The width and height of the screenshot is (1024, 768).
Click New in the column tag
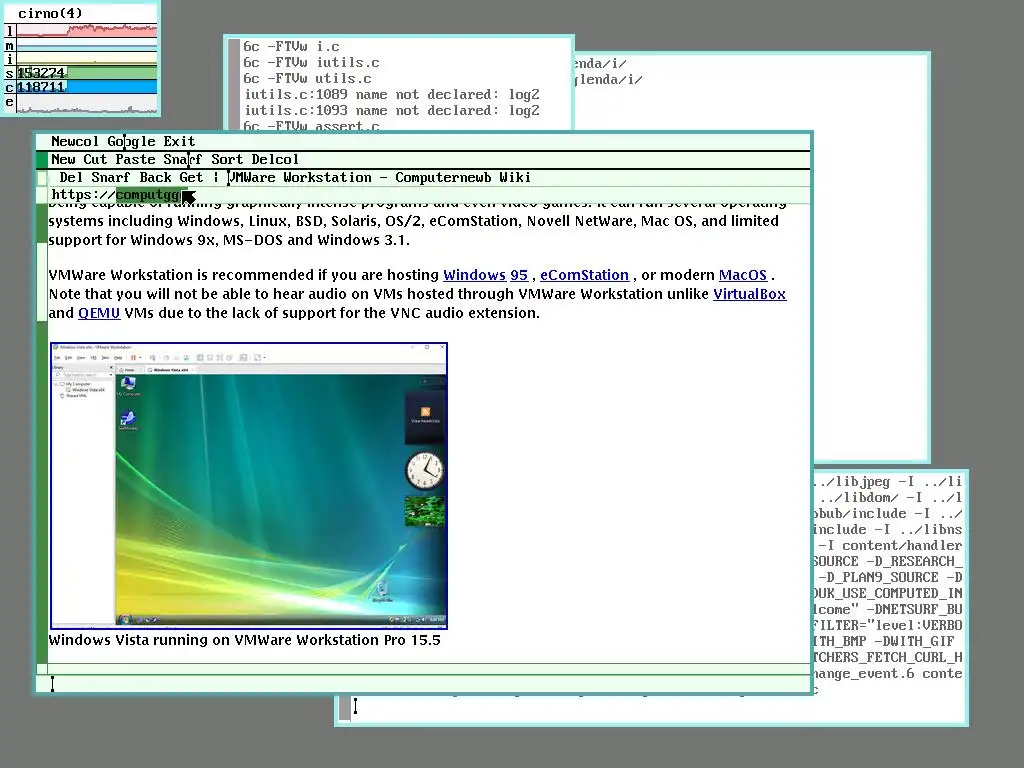tap(63, 159)
